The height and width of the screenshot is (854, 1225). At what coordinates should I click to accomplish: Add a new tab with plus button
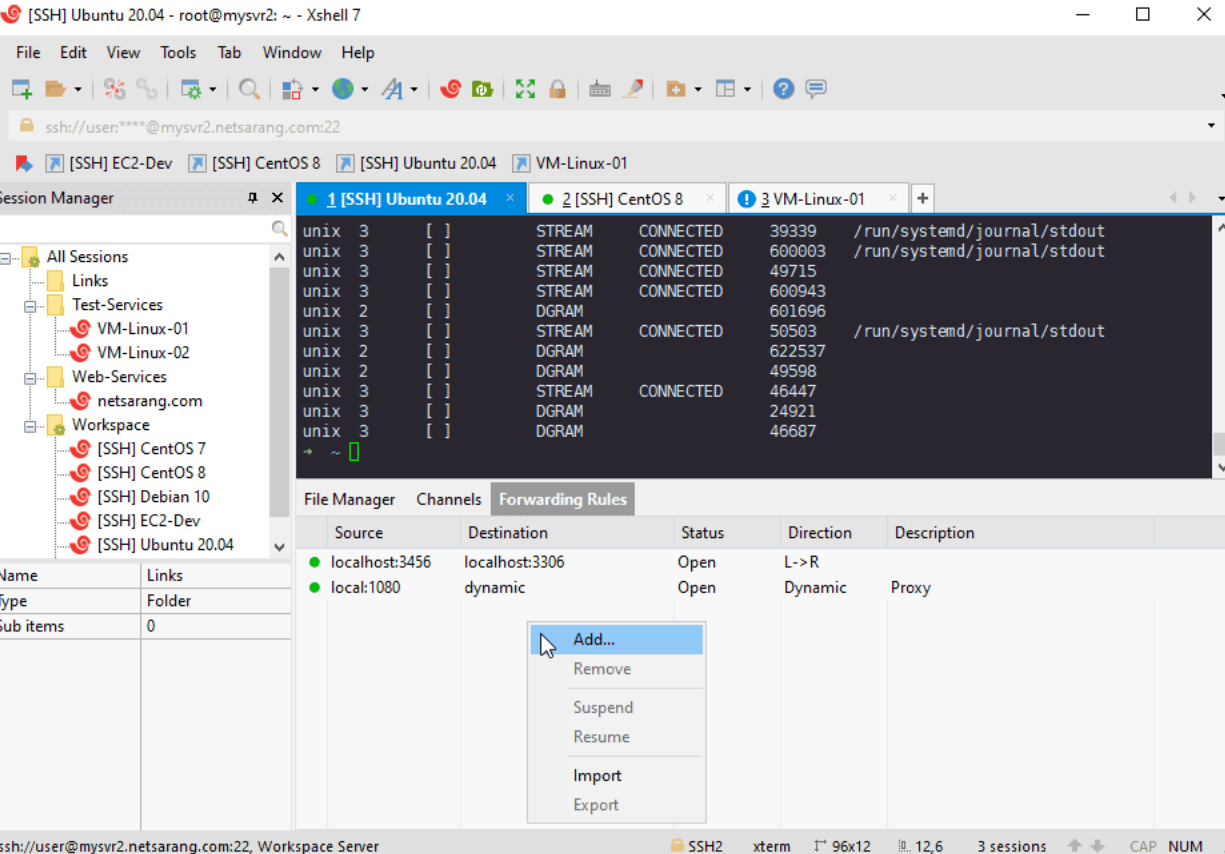[x=922, y=198]
